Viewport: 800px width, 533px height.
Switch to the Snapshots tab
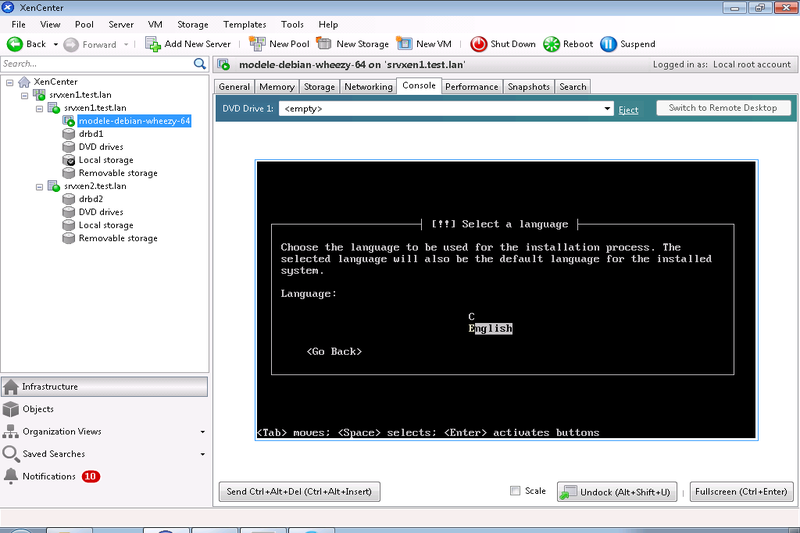529,87
